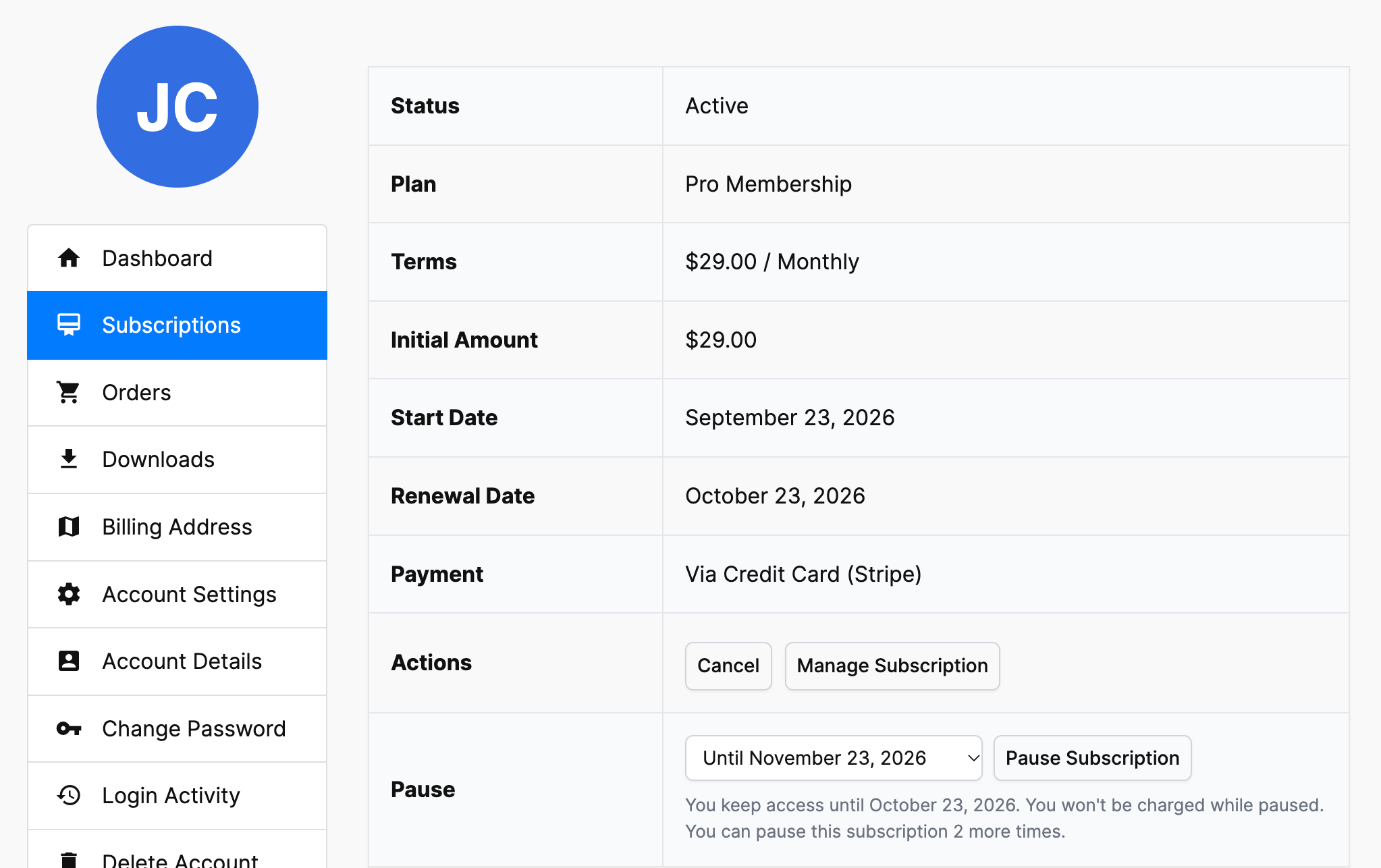Click the $29.00 / Monthly terms value
Viewport: 1381px width, 868px height.
pyautogui.click(x=772, y=262)
